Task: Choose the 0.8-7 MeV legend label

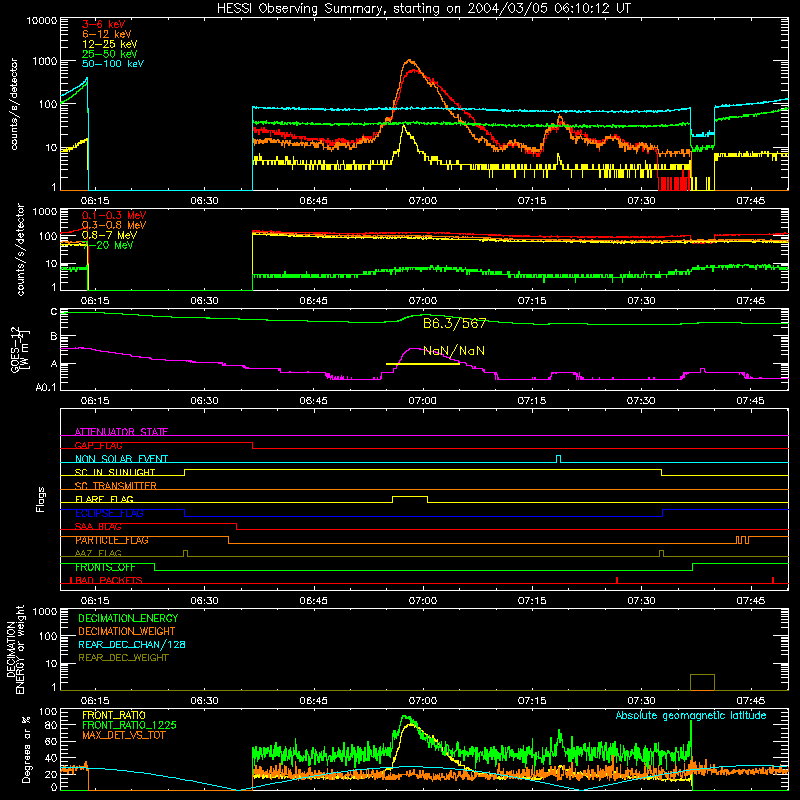Action: click(109, 235)
